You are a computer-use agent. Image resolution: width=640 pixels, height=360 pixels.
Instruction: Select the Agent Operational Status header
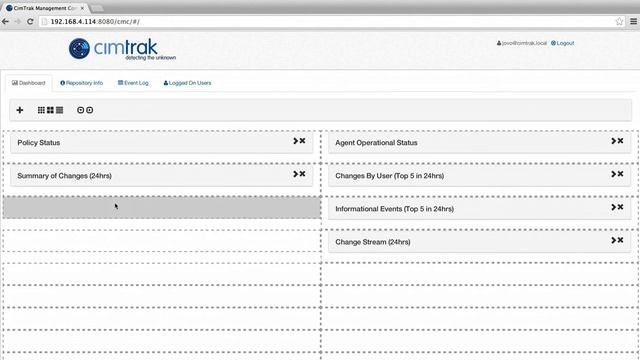coord(480,143)
